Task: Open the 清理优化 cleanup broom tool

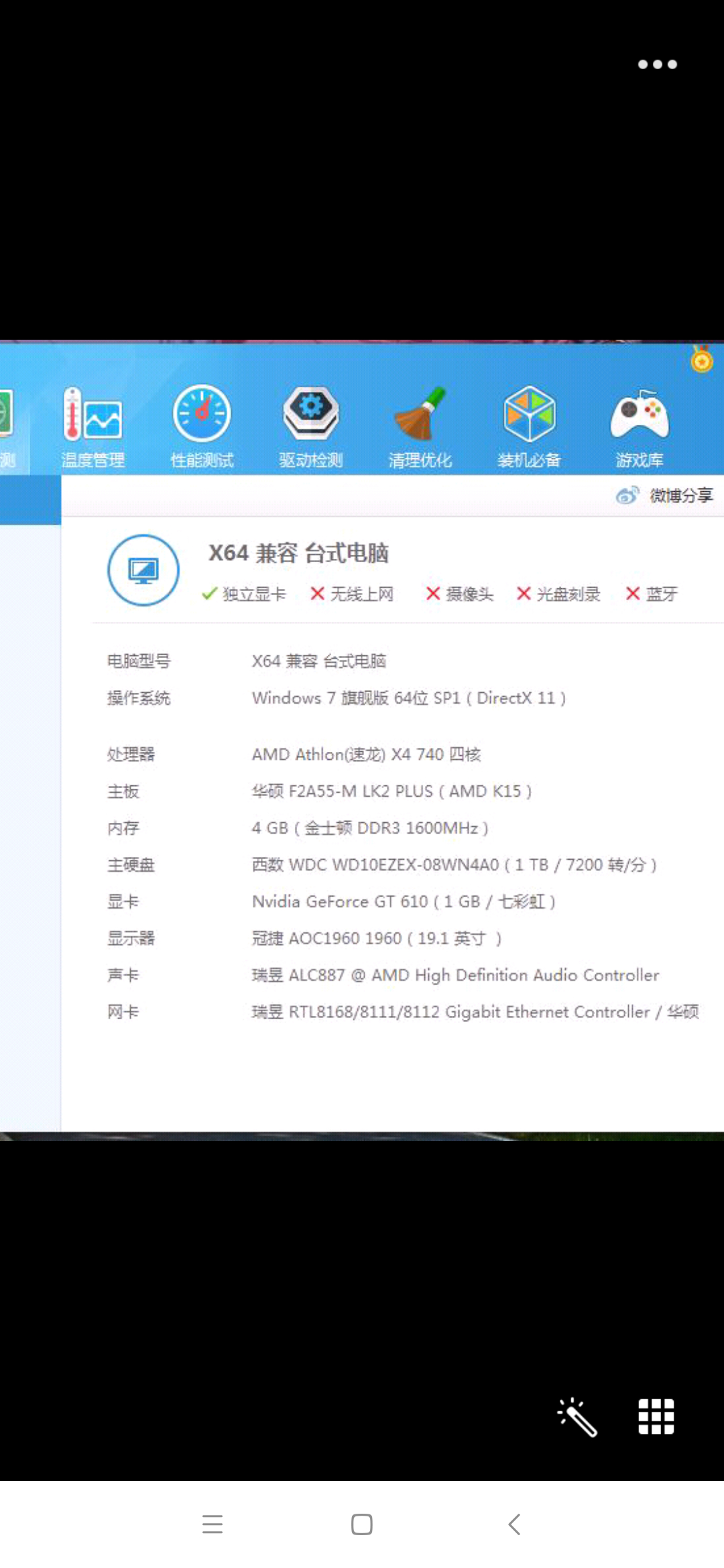Action: [x=420, y=426]
